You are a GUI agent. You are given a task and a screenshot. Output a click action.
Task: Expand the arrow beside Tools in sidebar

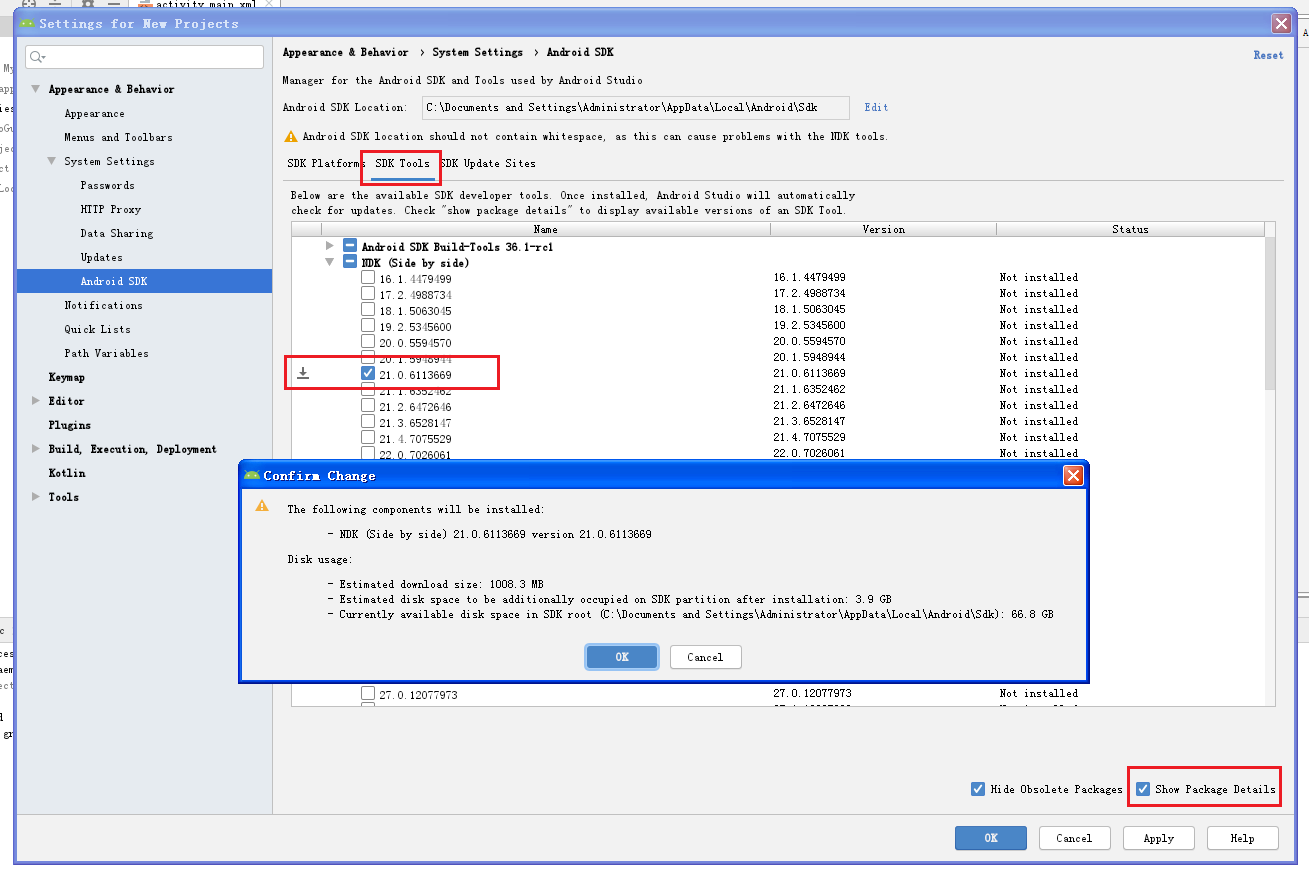click(36, 497)
